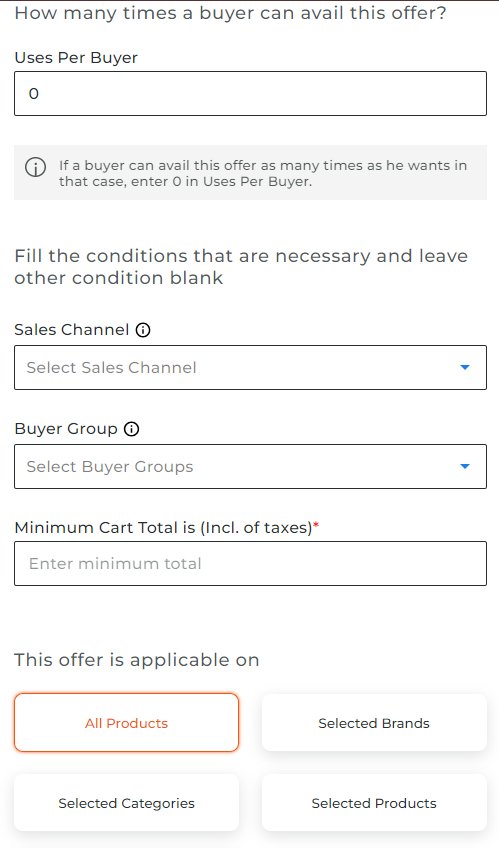Click the Uses Per Buyer label
Screen dimensions: 499x848
tap(76, 58)
